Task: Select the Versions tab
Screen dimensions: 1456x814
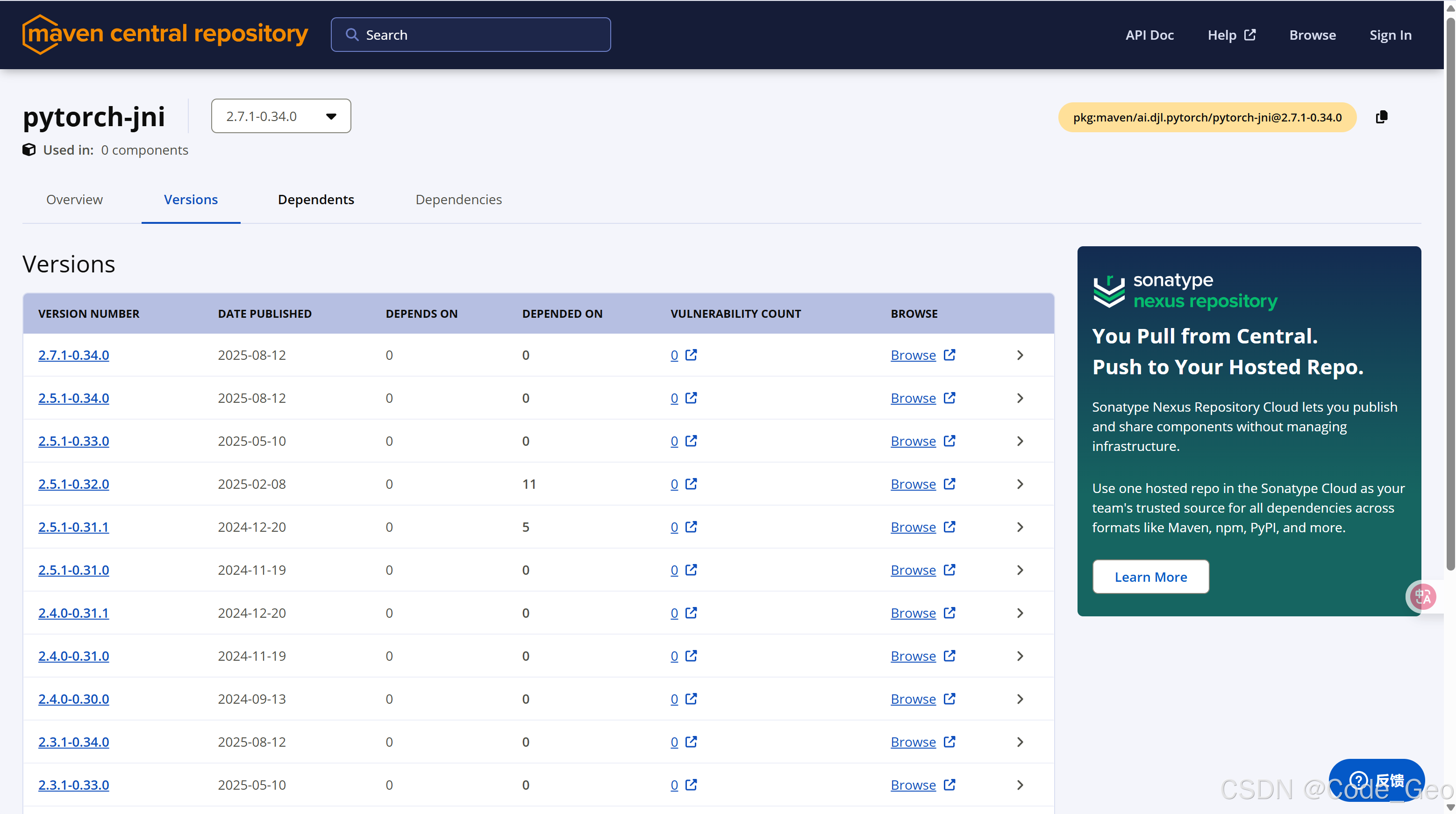Action: [191, 200]
